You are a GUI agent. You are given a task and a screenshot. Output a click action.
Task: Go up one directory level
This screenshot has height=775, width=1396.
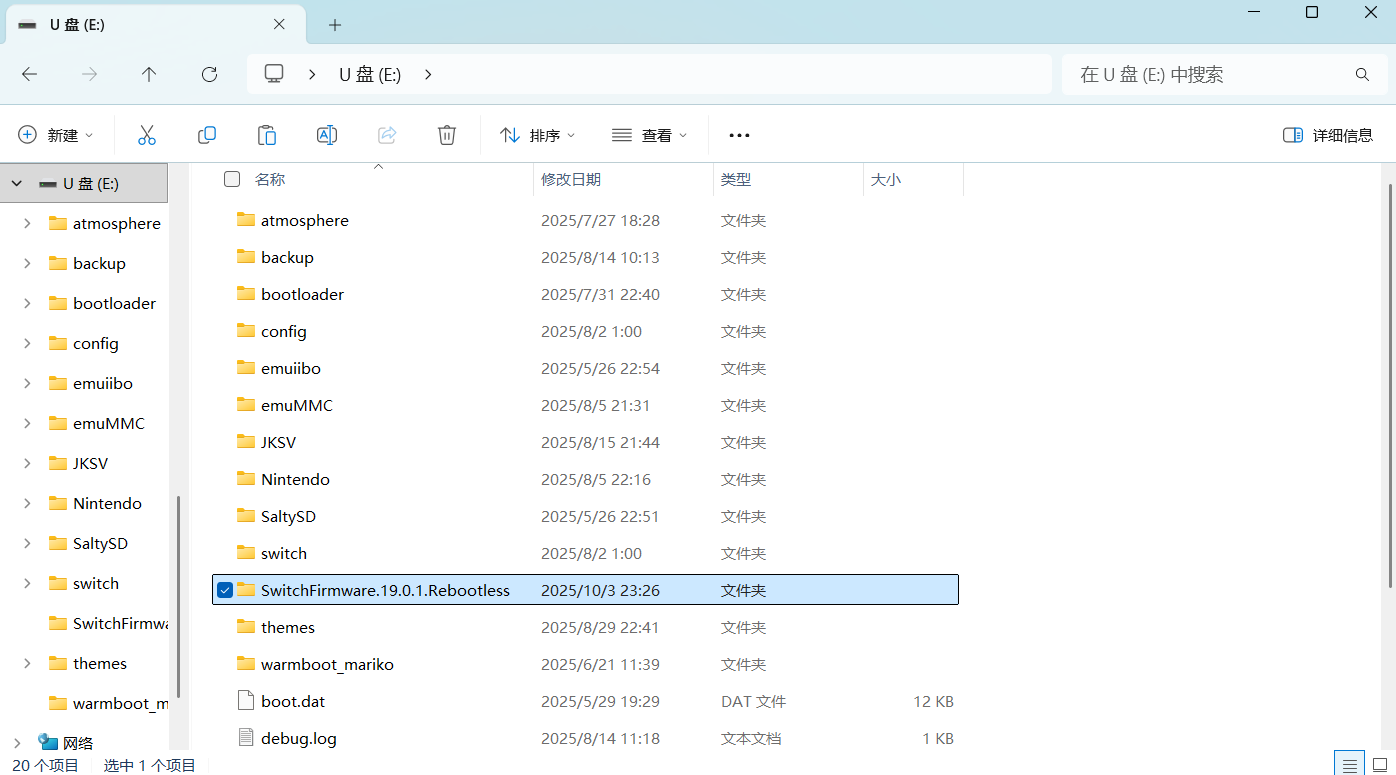click(x=149, y=74)
